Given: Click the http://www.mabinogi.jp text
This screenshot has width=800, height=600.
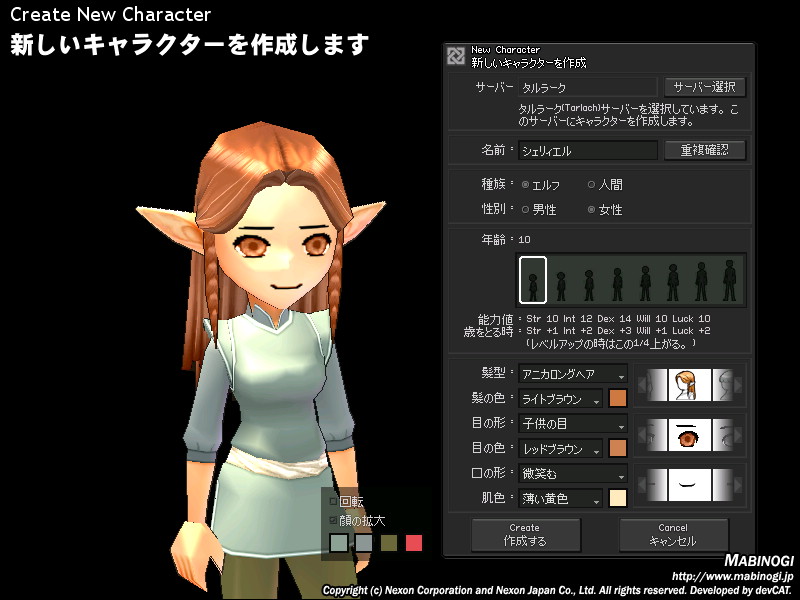Looking at the screenshot, I should 733,577.
